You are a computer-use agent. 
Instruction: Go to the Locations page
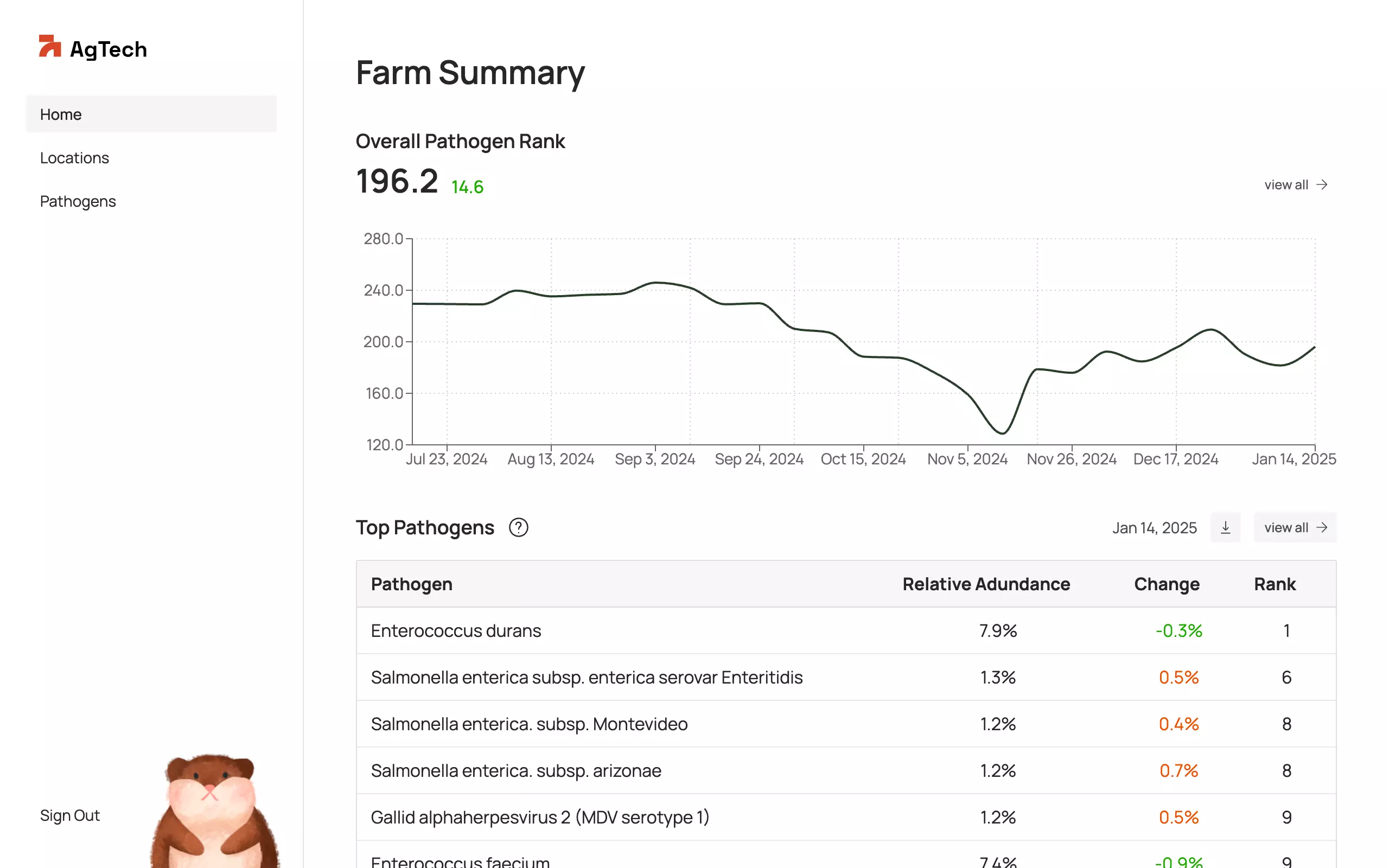click(x=75, y=158)
